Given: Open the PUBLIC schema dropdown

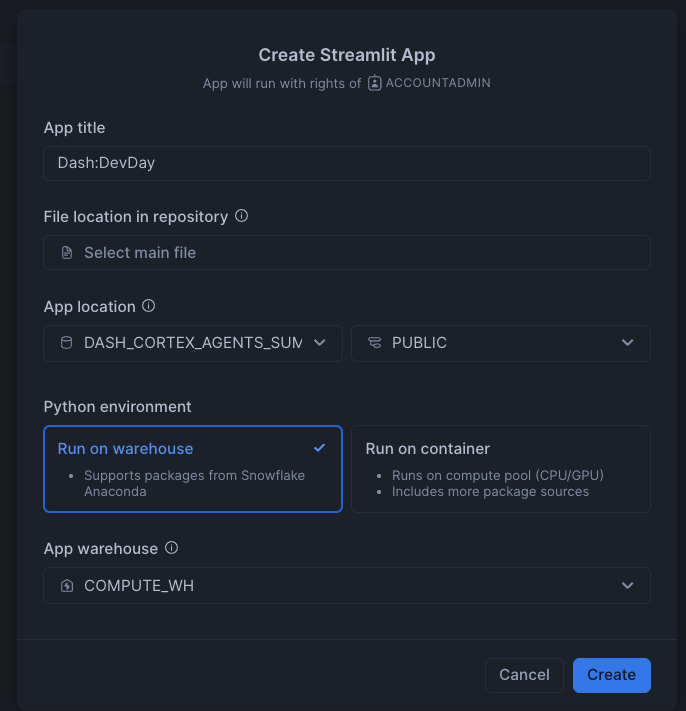Looking at the screenshot, I should pos(501,343).
